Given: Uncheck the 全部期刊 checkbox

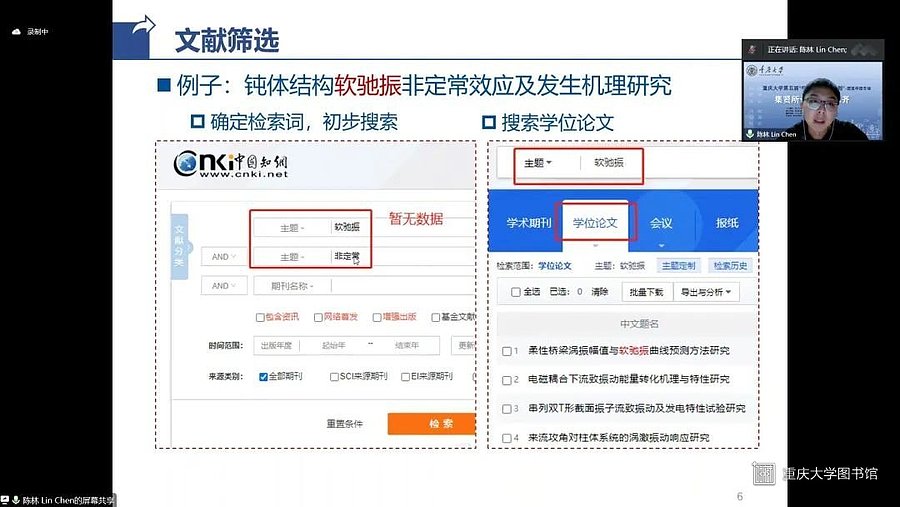Looking at the screenshot, I should point(263,377).
